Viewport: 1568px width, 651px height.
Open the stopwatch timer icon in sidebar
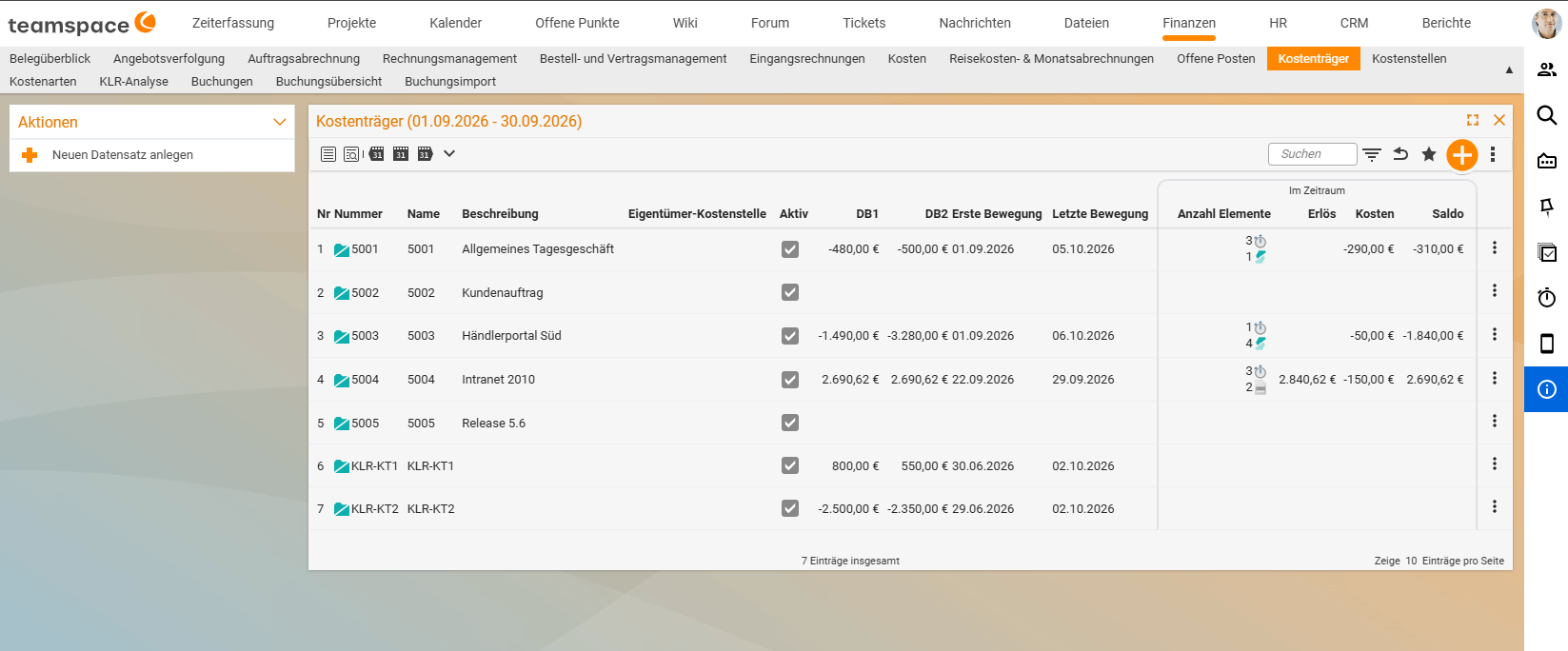point(1547,298)
